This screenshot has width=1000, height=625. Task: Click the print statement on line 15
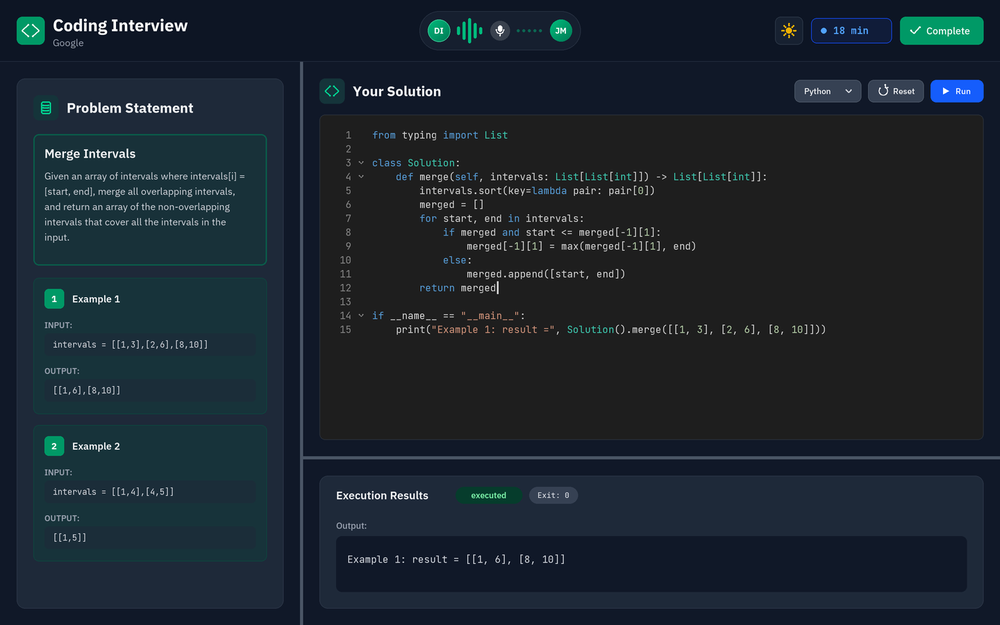pyautogui.click(x=611, y=330)
